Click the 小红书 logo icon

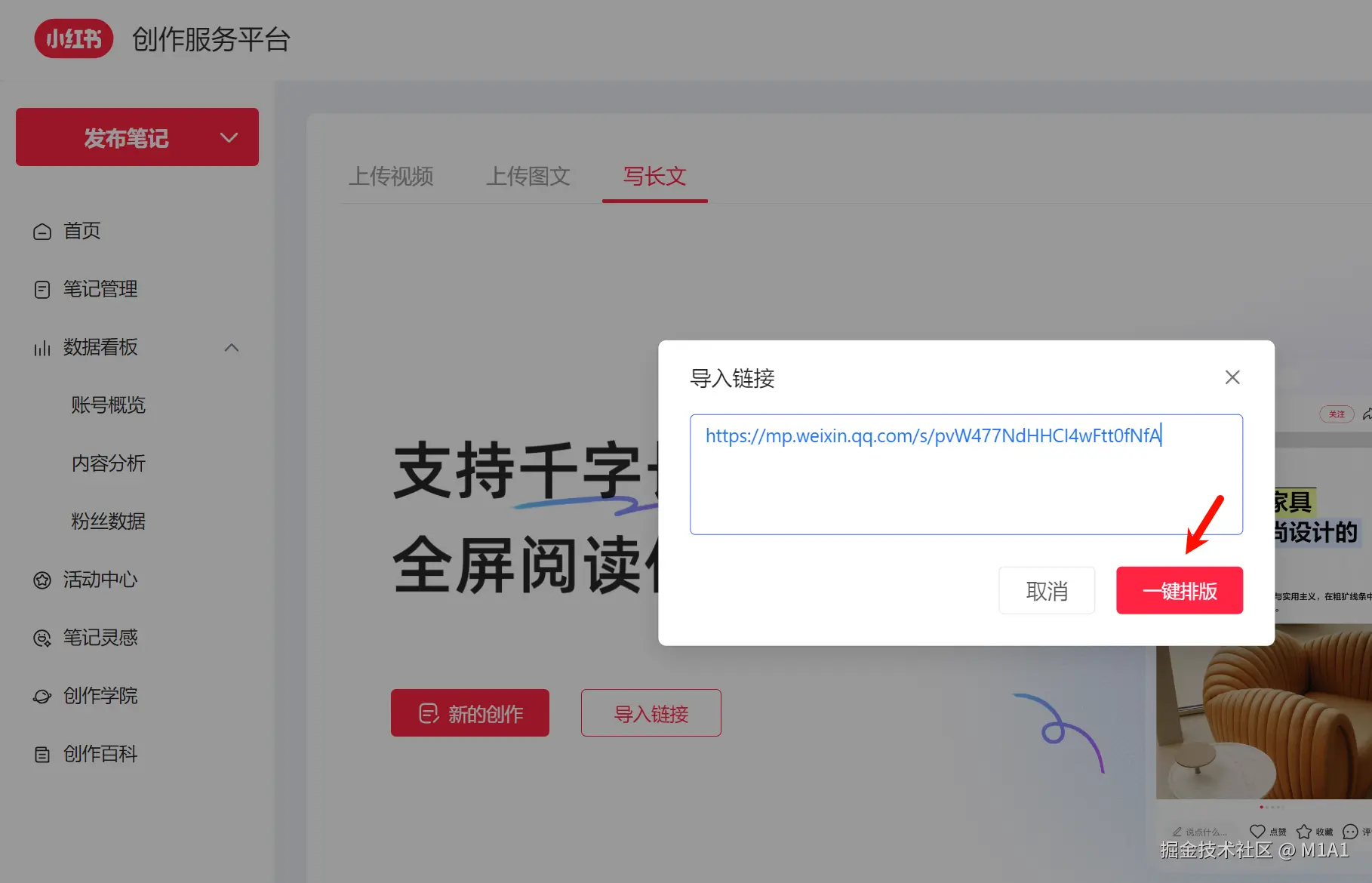(74, 38)
